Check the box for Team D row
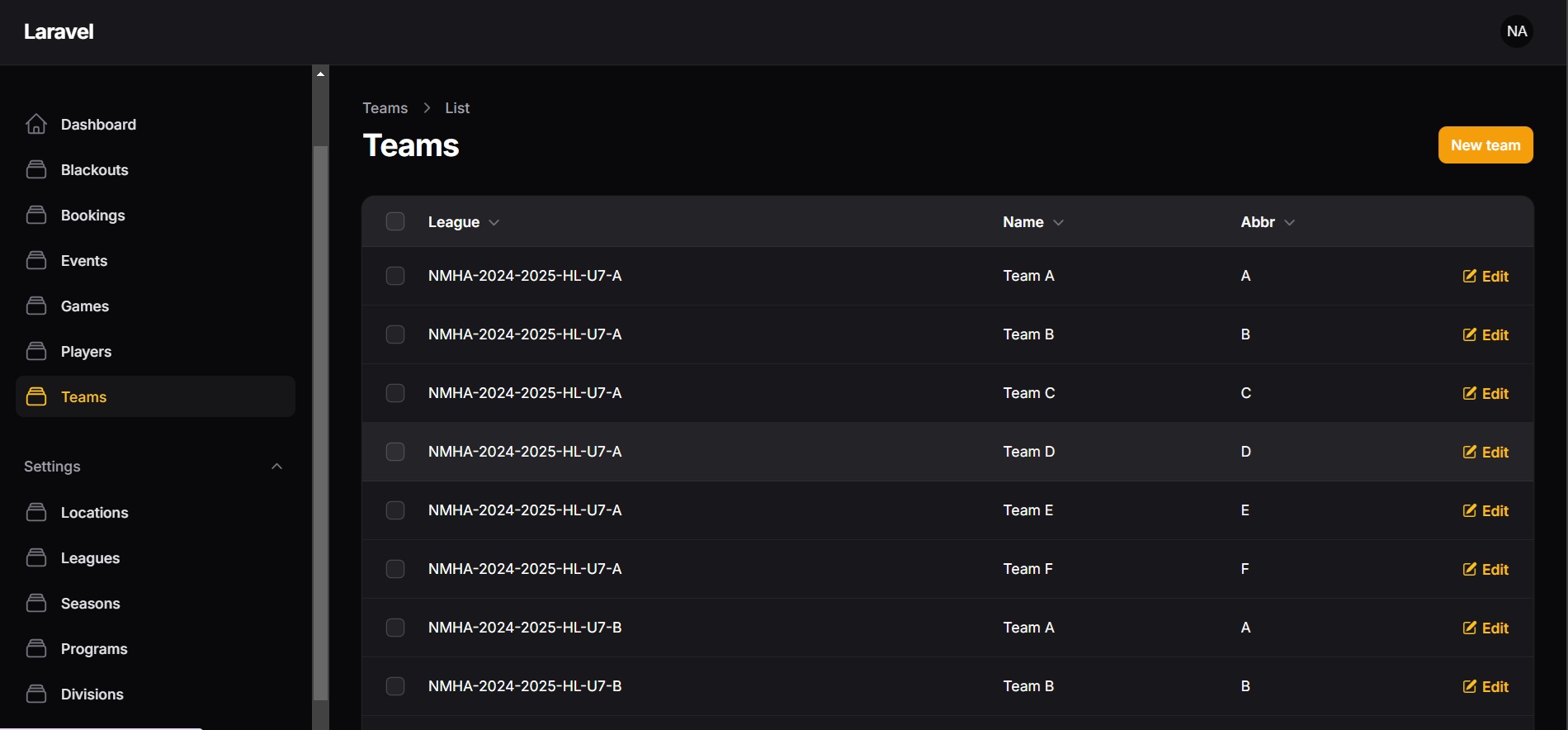 point(395,452)
